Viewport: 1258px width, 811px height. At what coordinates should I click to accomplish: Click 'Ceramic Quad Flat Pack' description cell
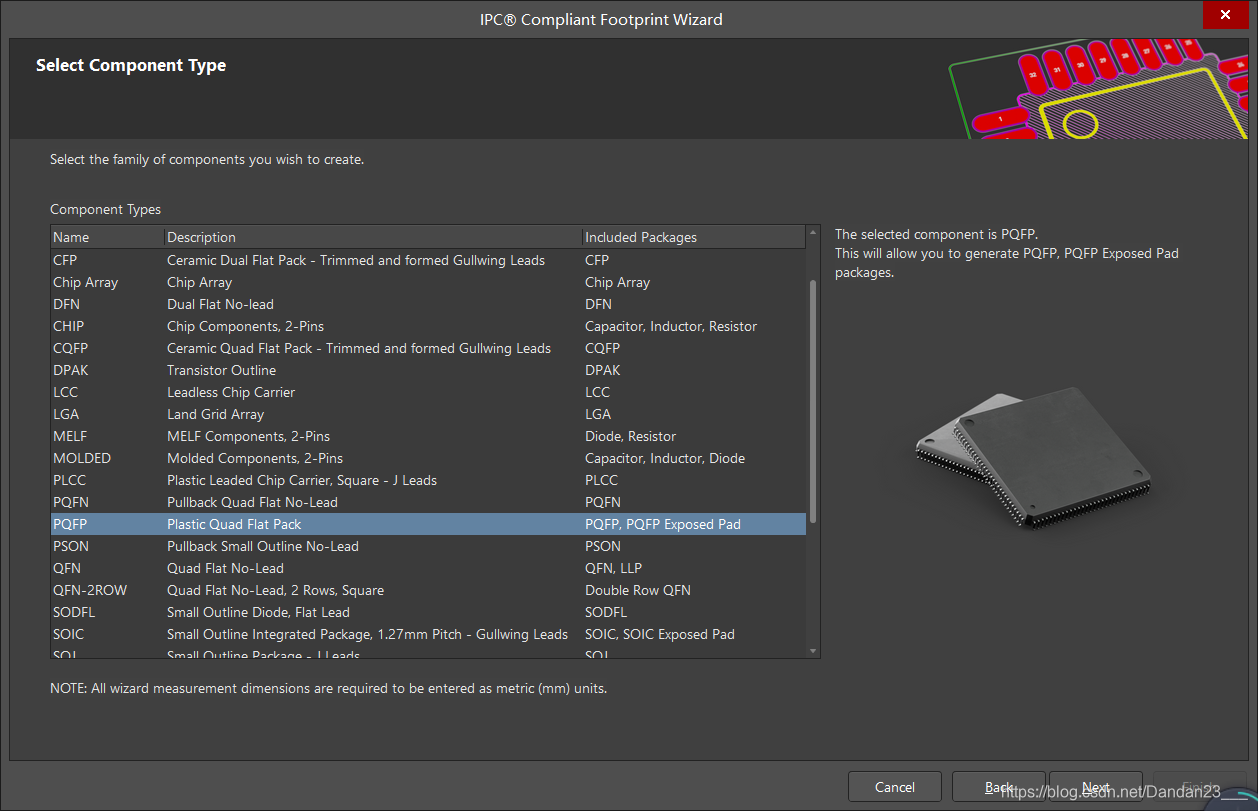click(x=359, y=348)
